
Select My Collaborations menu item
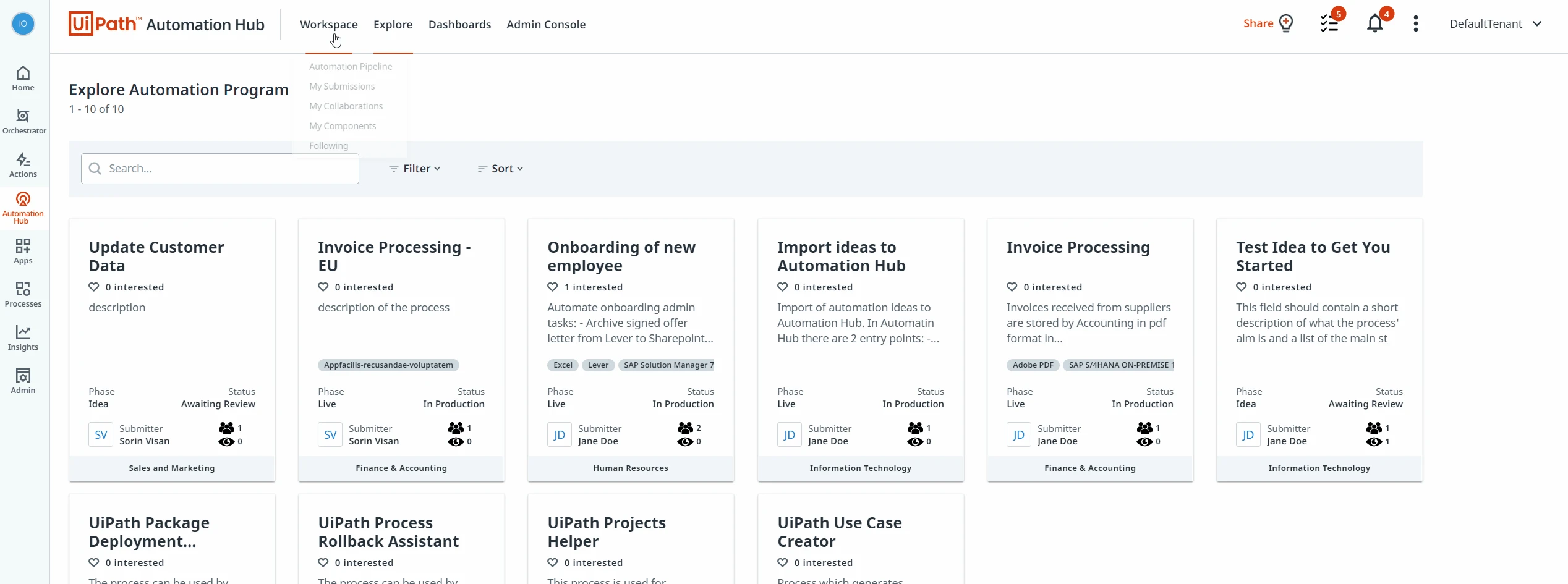[x=346, y=106]
